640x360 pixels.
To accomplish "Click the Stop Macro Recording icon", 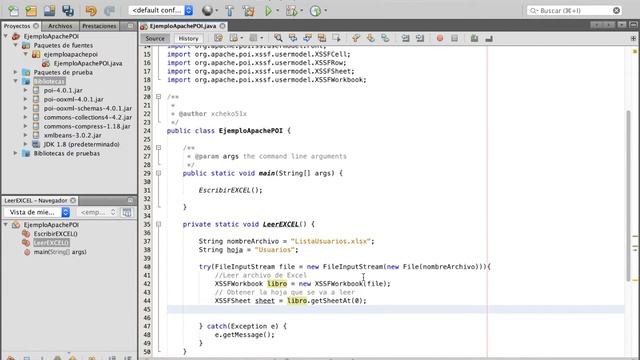I will (x=454, y=38).
